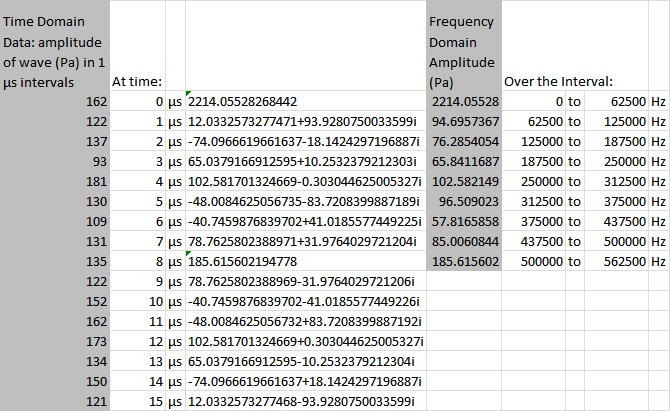This screenshot has height=411, width=670.
Task: Select amplitude cell 76.2854054
Action: [x=464, y=141]
